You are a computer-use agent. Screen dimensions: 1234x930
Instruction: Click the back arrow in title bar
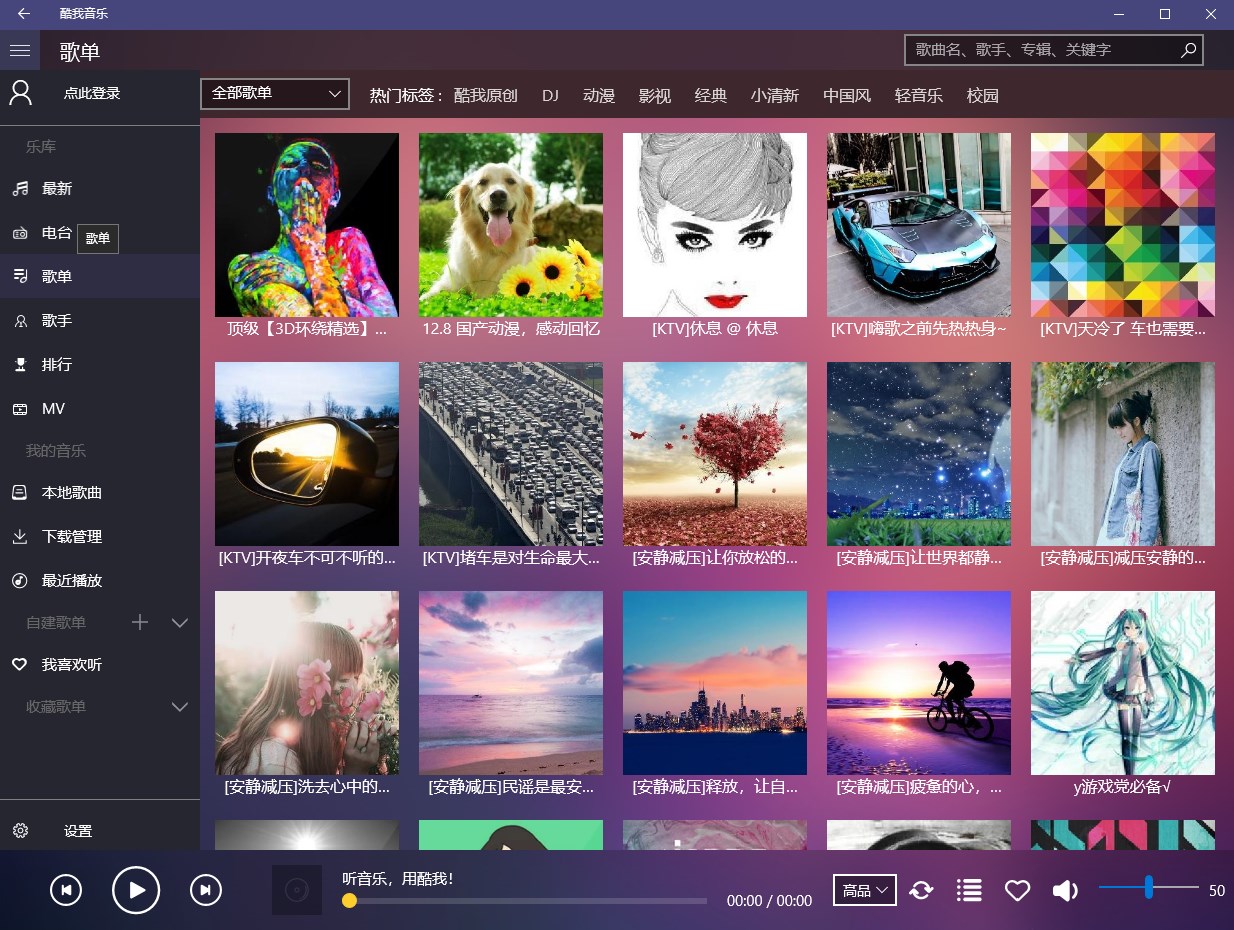tap(23, 14)
